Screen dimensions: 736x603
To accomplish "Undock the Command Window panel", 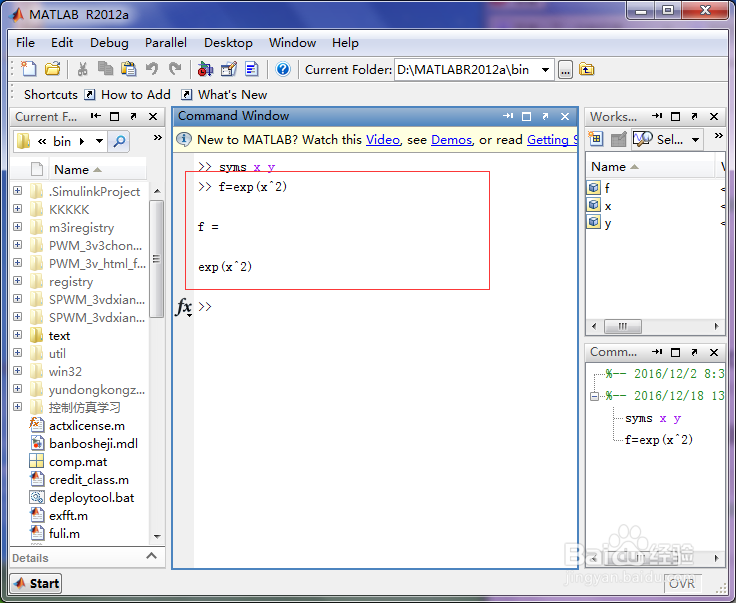I will (x=545, y=116).
